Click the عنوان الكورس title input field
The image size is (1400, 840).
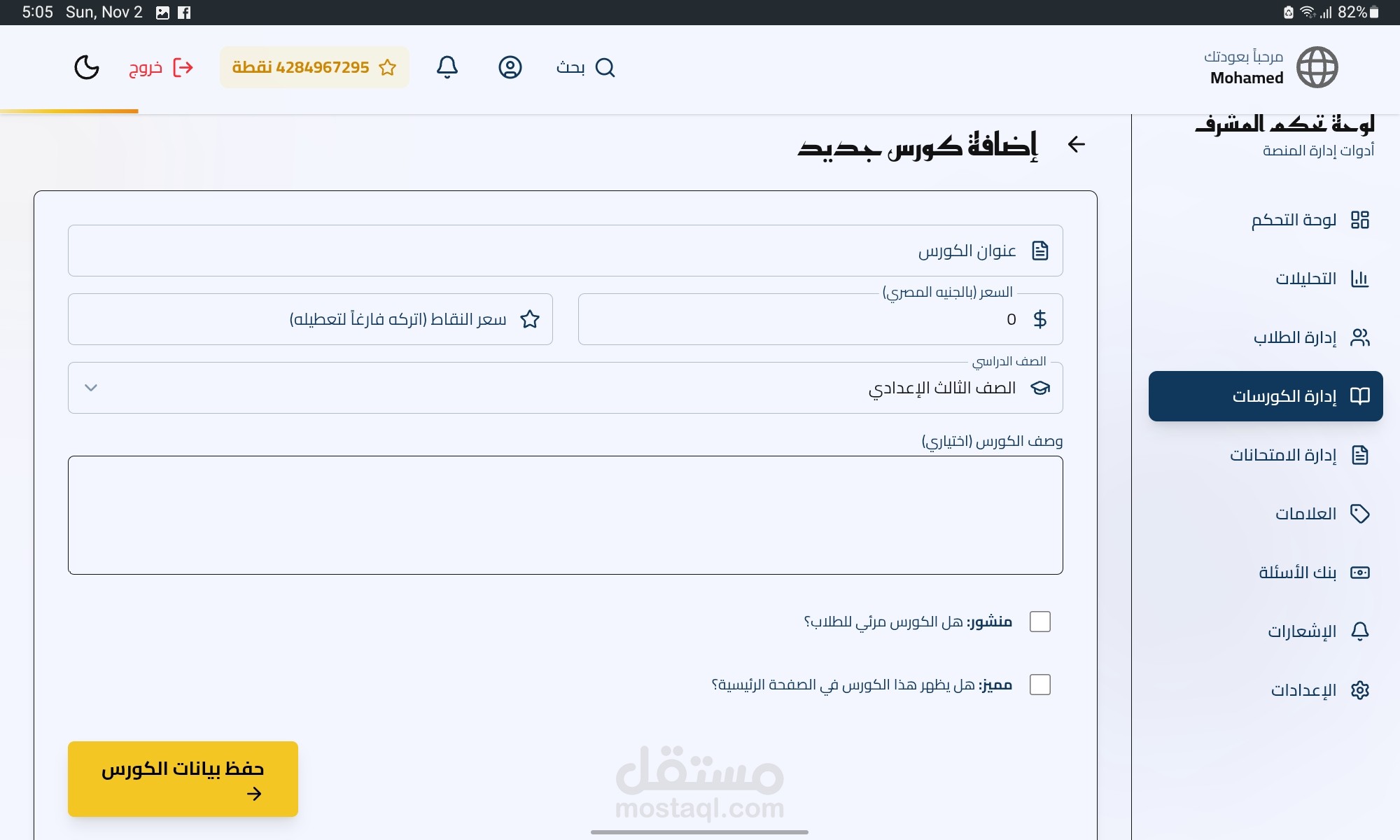pyautogui.click(x=565, y=251)
